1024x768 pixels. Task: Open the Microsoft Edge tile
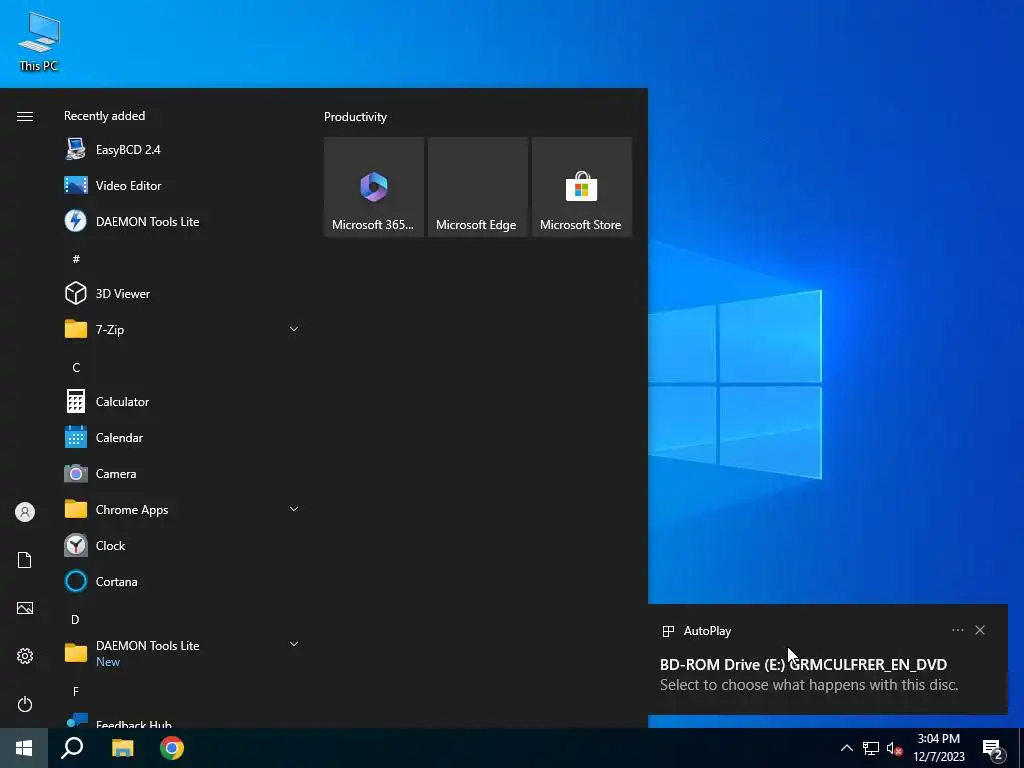click(x=477, y=187)
